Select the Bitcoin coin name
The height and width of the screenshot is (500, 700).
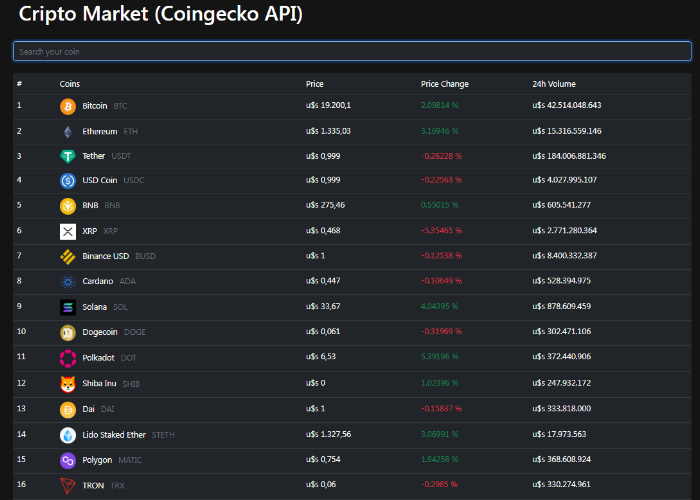coord(95,106)
